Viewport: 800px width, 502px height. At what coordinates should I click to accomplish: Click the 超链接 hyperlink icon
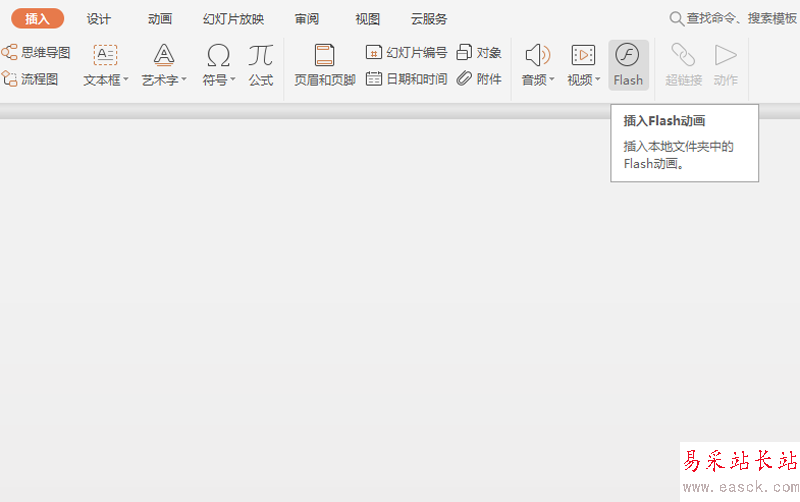pos(683,55)
